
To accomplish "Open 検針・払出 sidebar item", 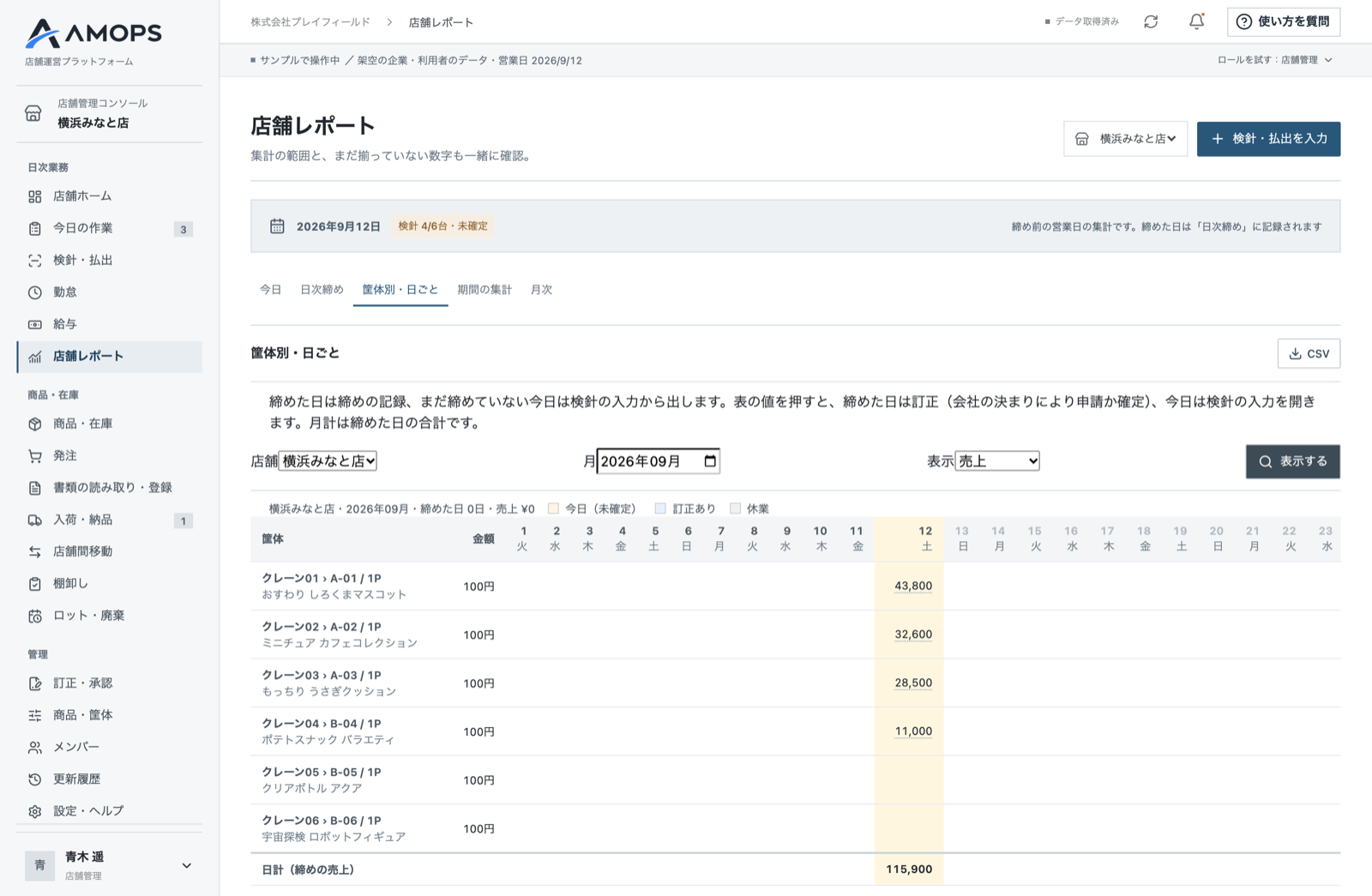I will point(110,261).
